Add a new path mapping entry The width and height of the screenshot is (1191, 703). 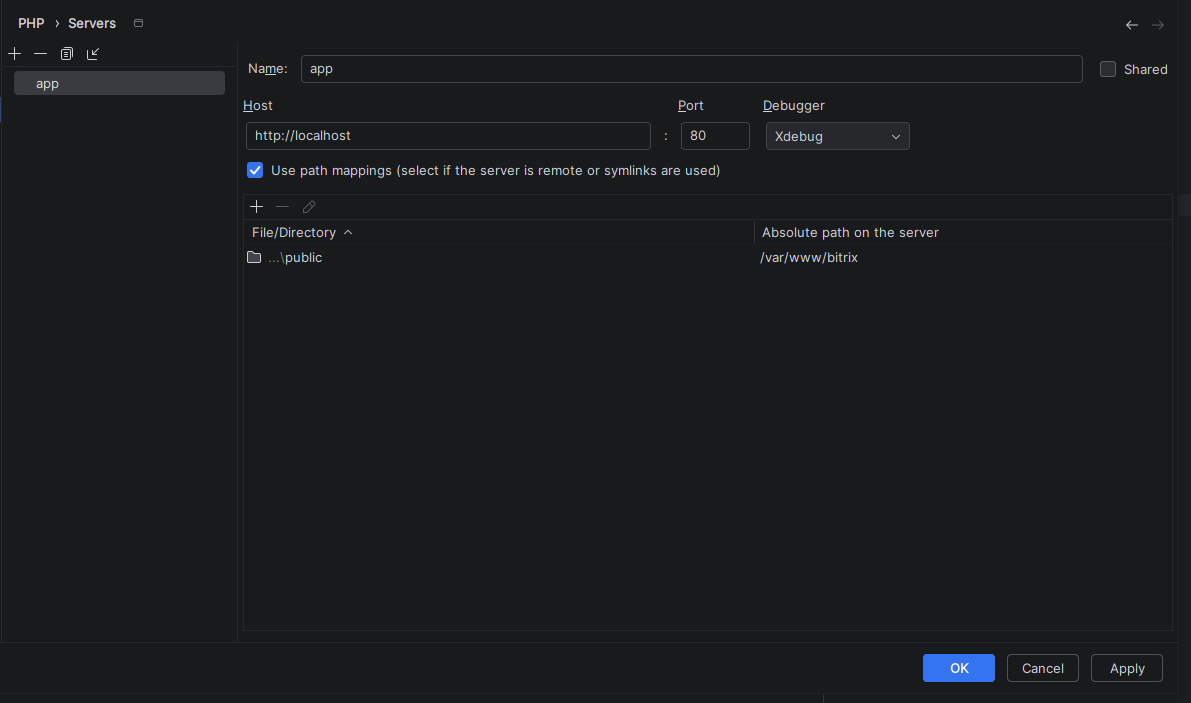257,207
